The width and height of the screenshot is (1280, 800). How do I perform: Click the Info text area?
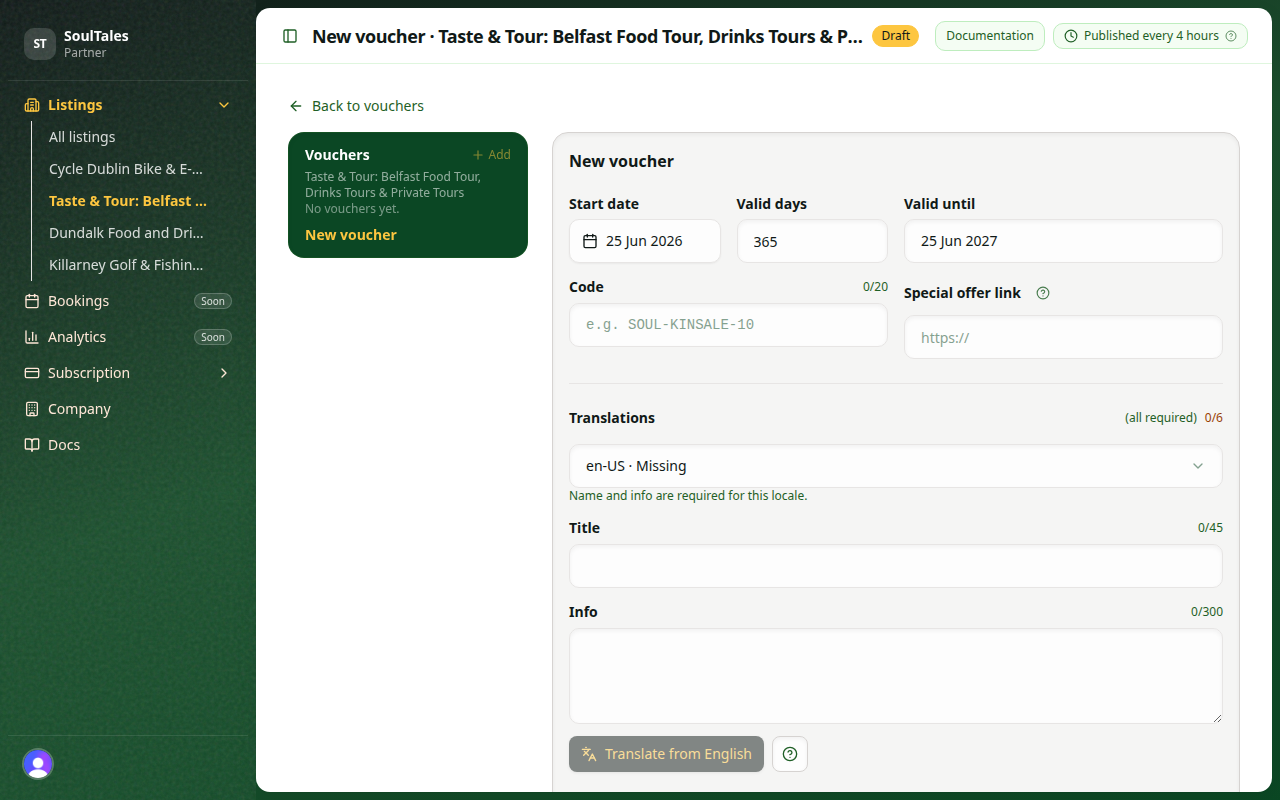[896, 676]
